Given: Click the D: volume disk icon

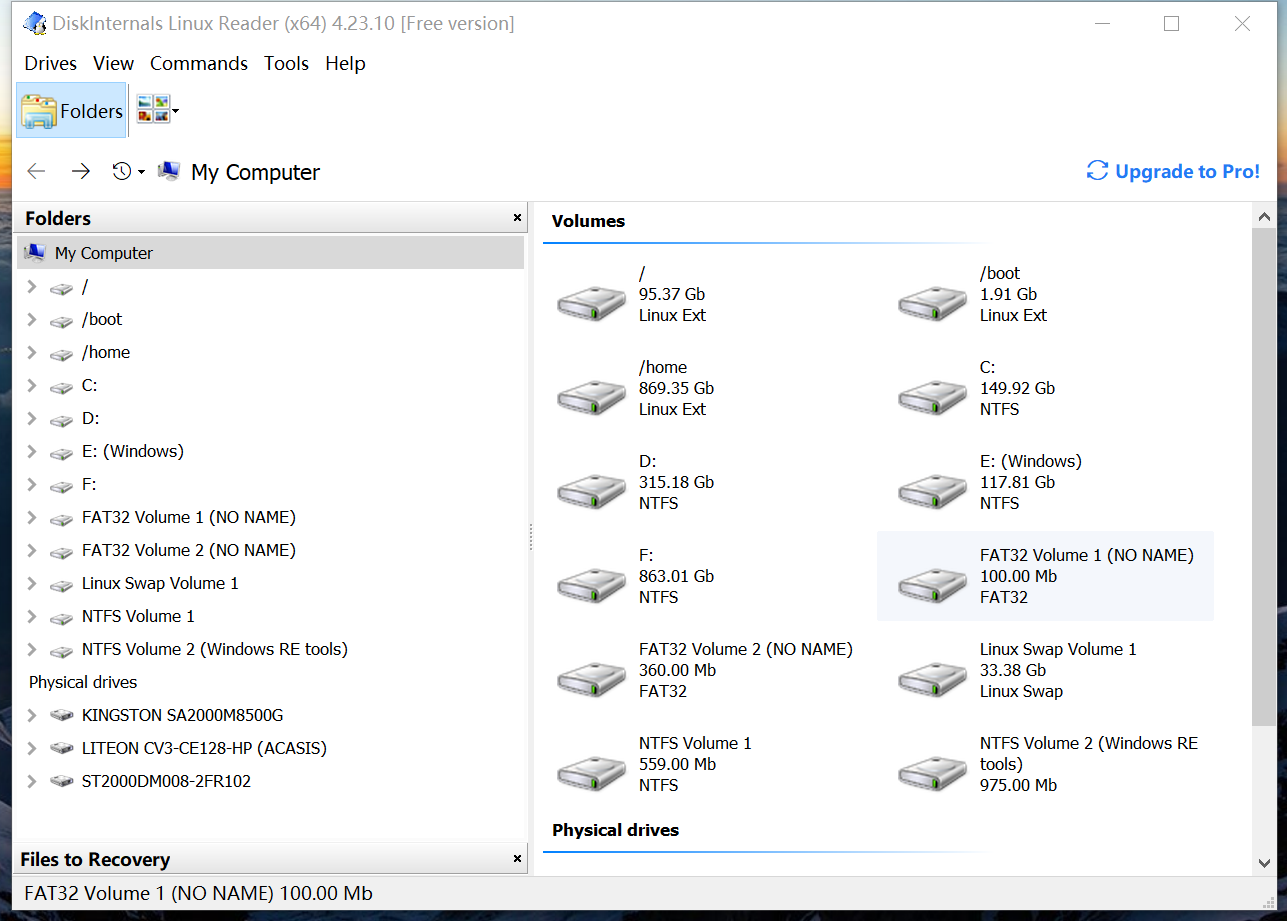Looking at the screenshot, I should click(591, 491).
